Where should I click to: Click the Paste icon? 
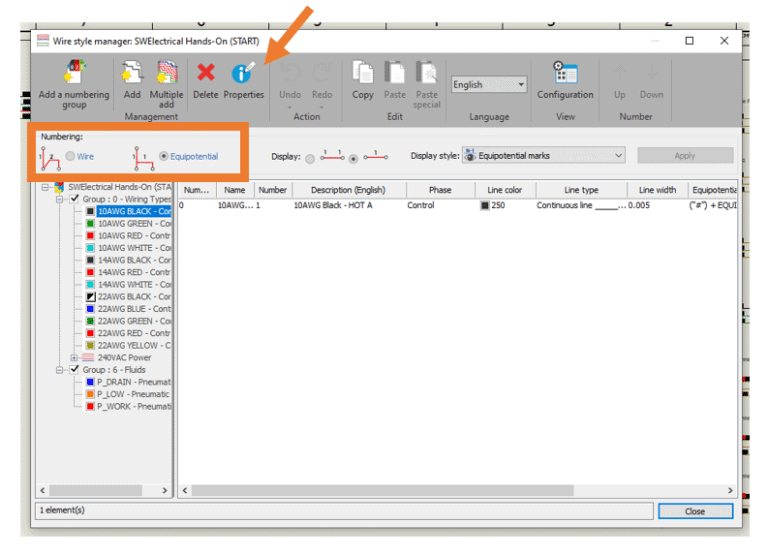pyautogui.click(x=394, y=72)
